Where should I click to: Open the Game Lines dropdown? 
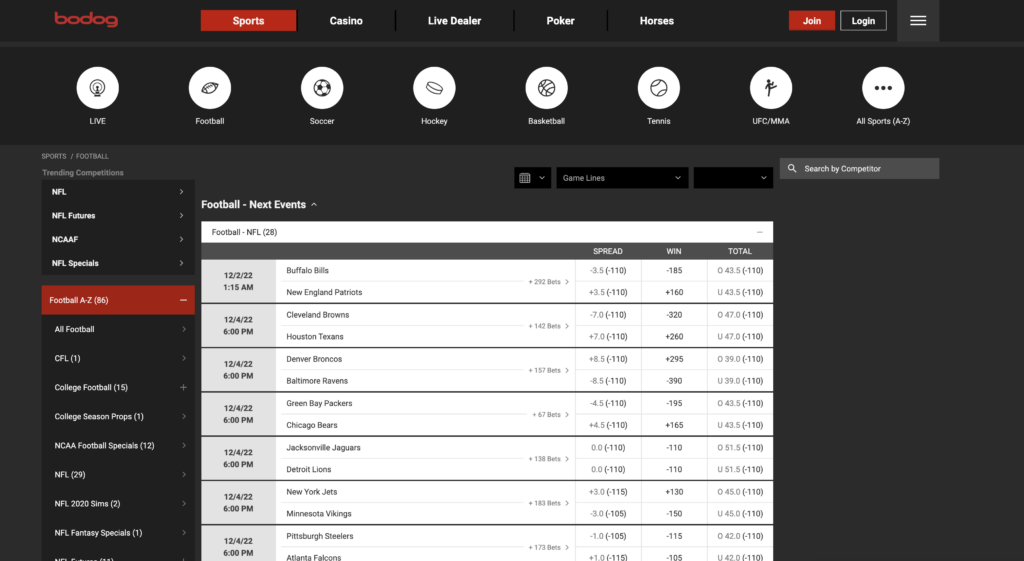coord(622,178)
